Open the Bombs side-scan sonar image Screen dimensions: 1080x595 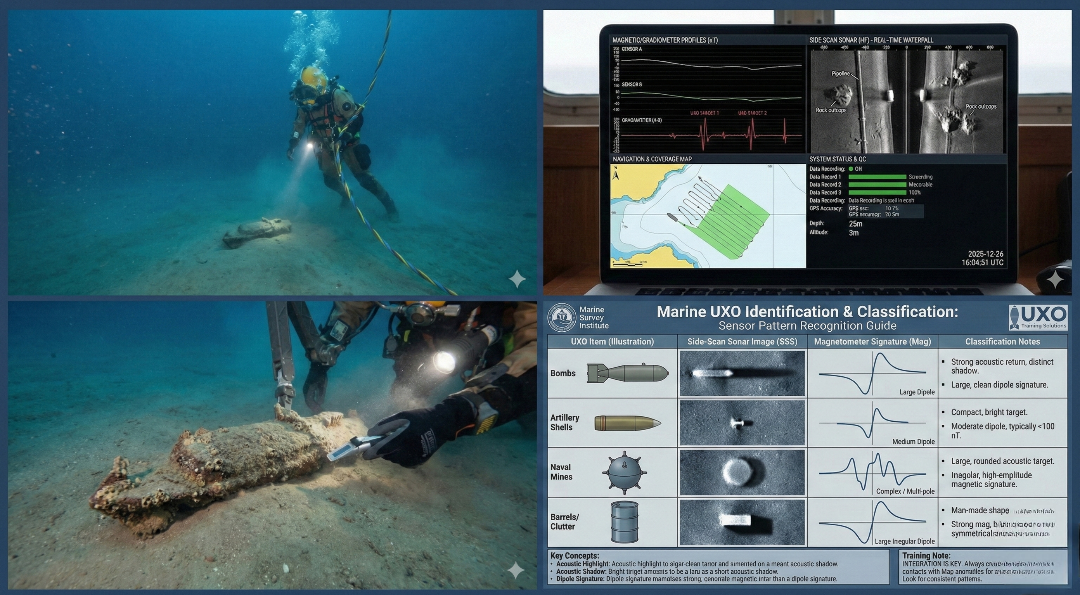point(742,373)
